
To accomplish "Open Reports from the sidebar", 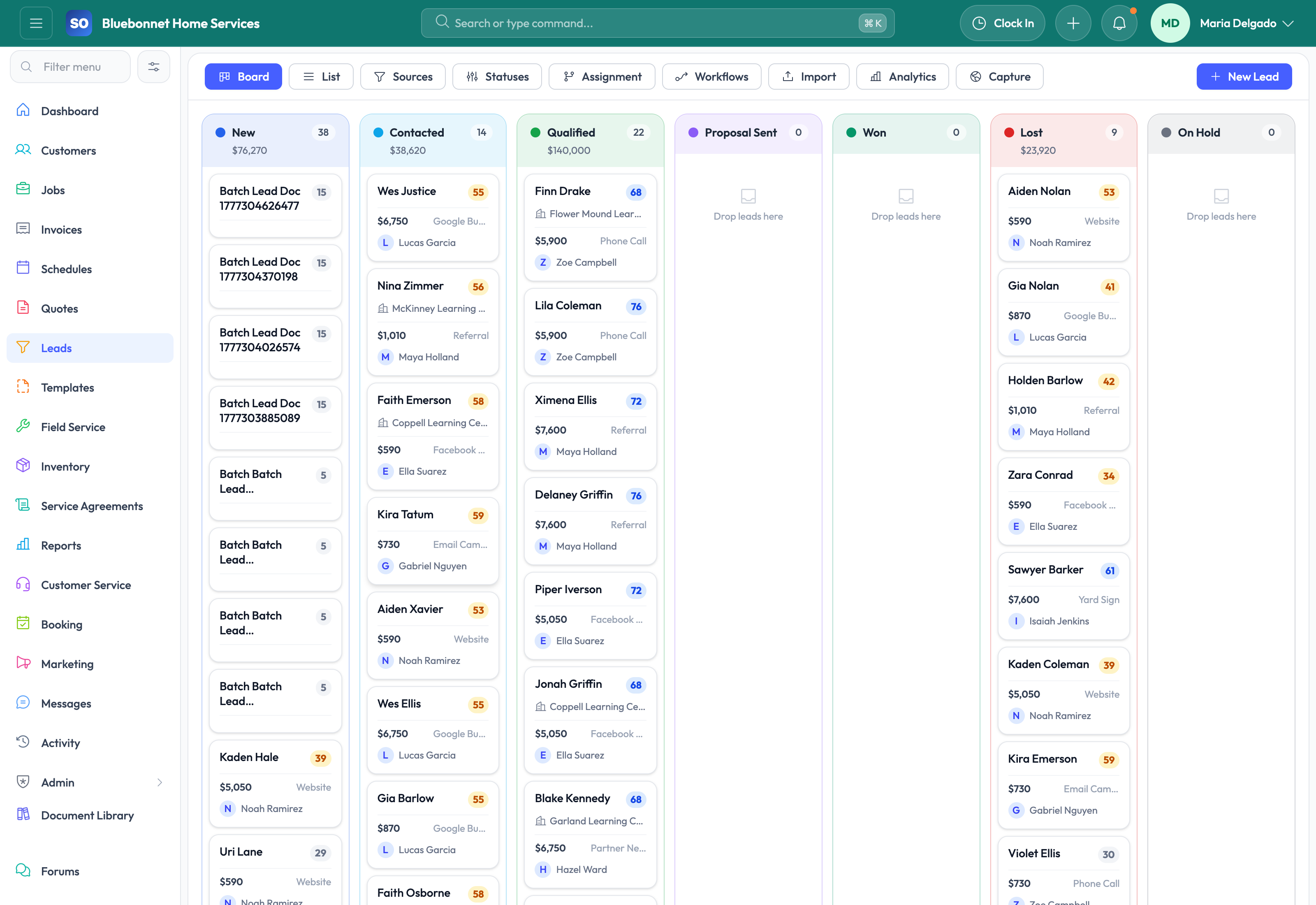I will pos(90,545).
